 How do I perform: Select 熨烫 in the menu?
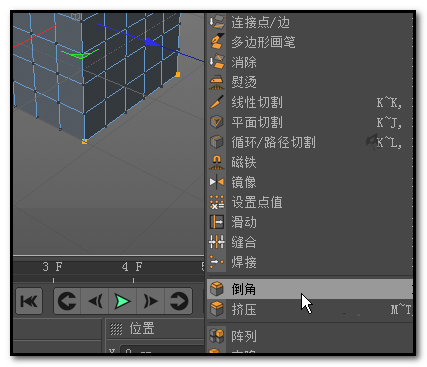(310, 82)
